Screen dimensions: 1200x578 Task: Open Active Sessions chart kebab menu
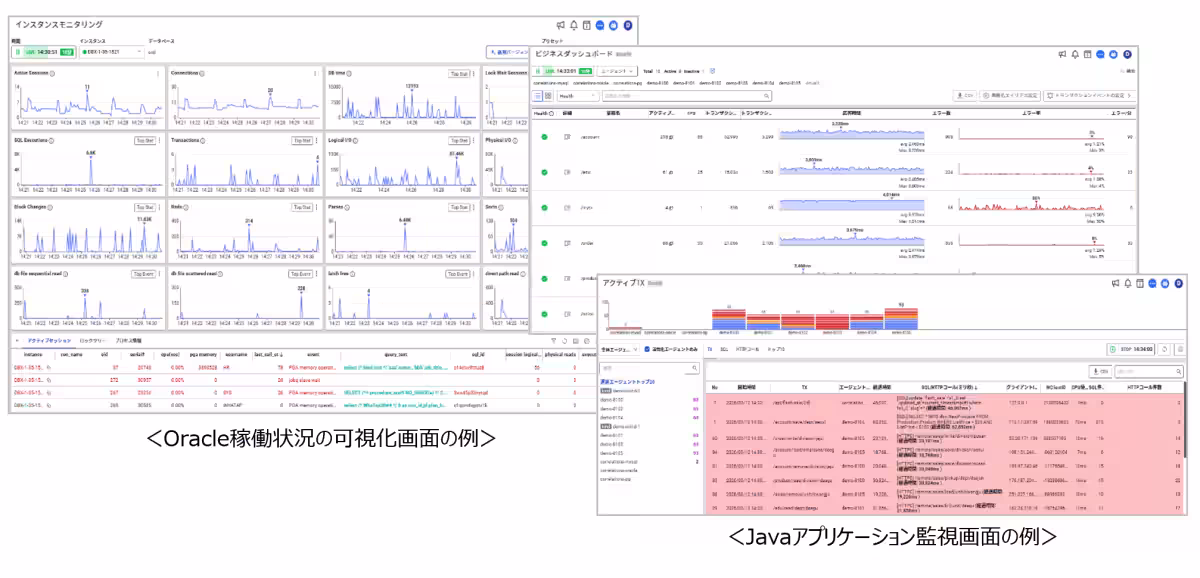[158, 73]
